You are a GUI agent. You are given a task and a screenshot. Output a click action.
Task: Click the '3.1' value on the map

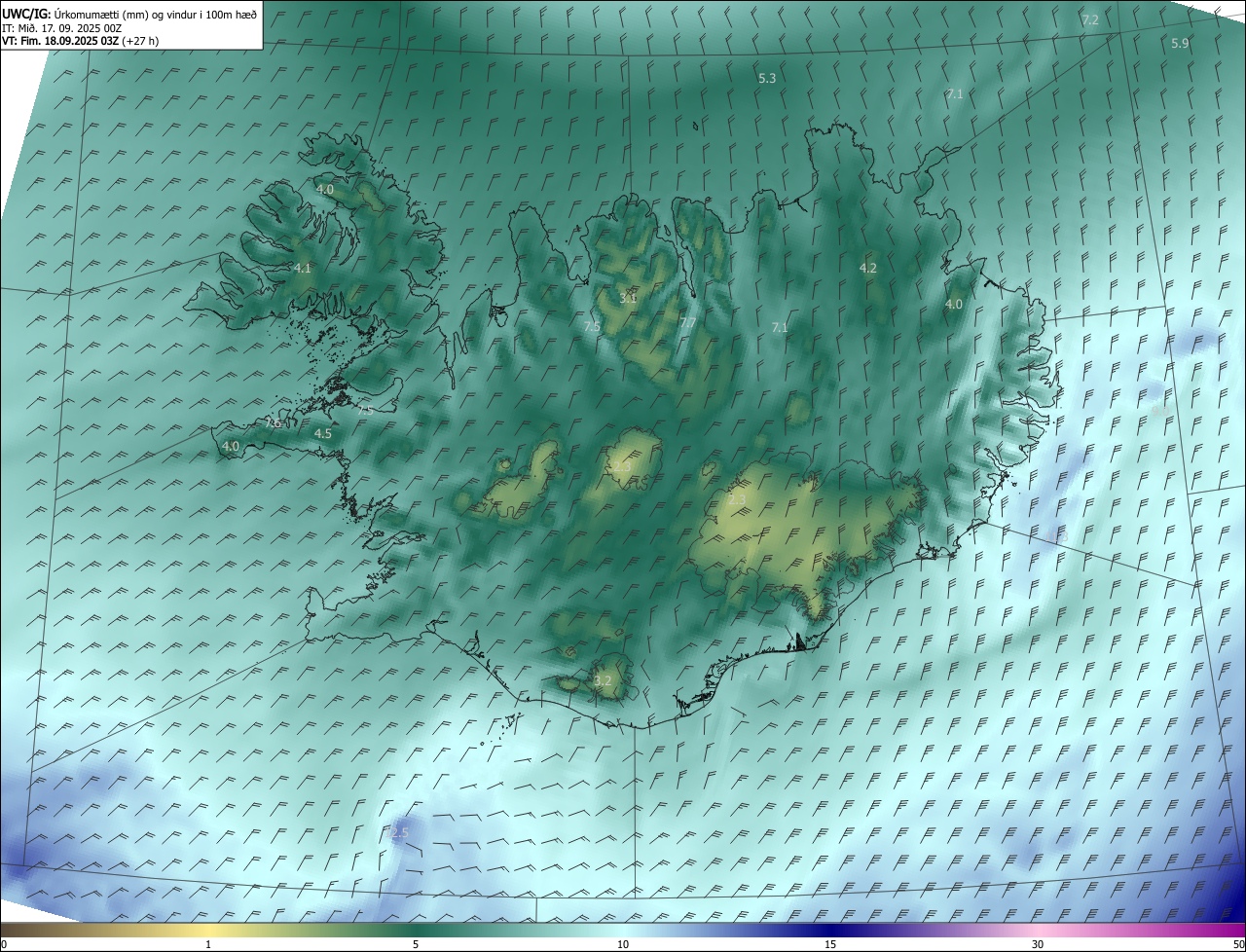[x=628, y=298]
